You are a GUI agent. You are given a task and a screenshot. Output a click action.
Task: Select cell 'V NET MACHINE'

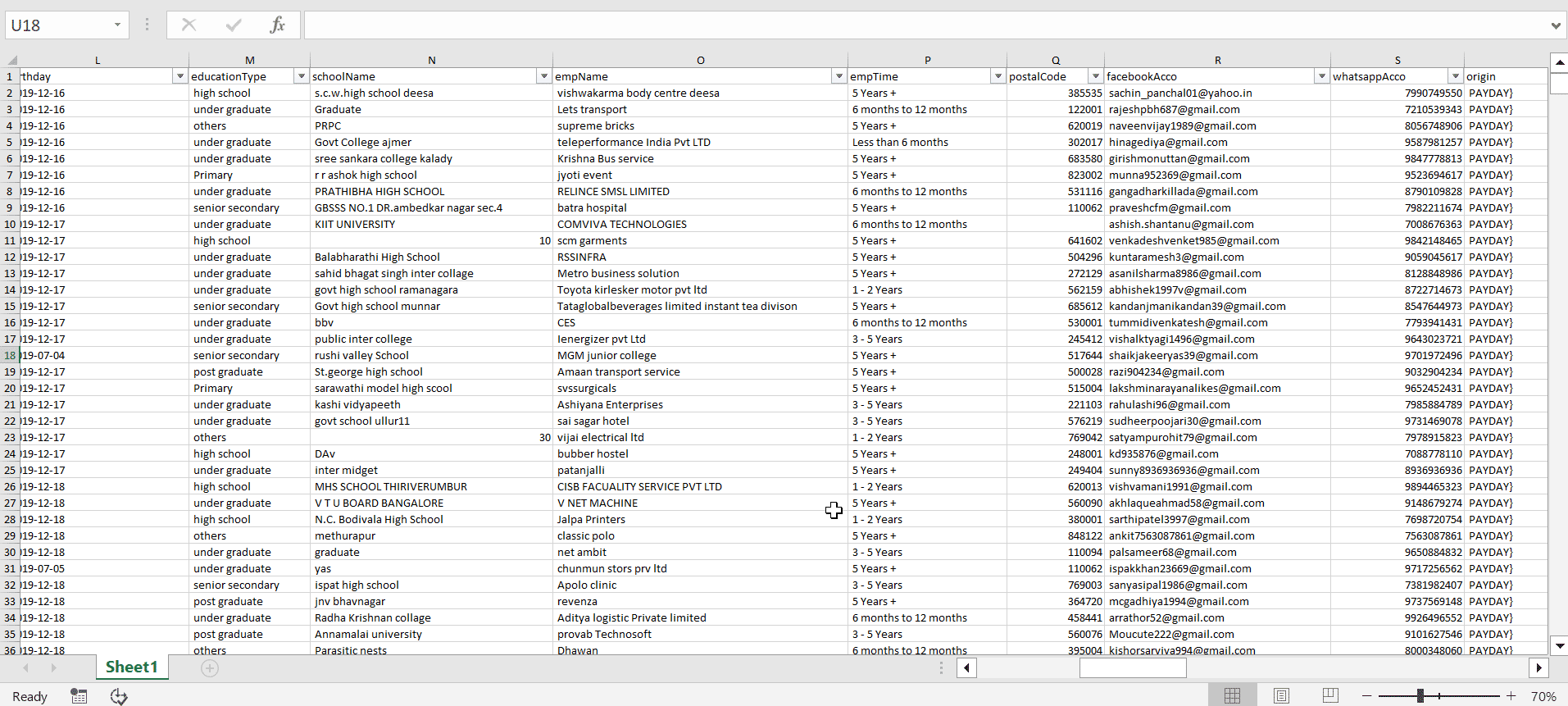tap(700, 503)
